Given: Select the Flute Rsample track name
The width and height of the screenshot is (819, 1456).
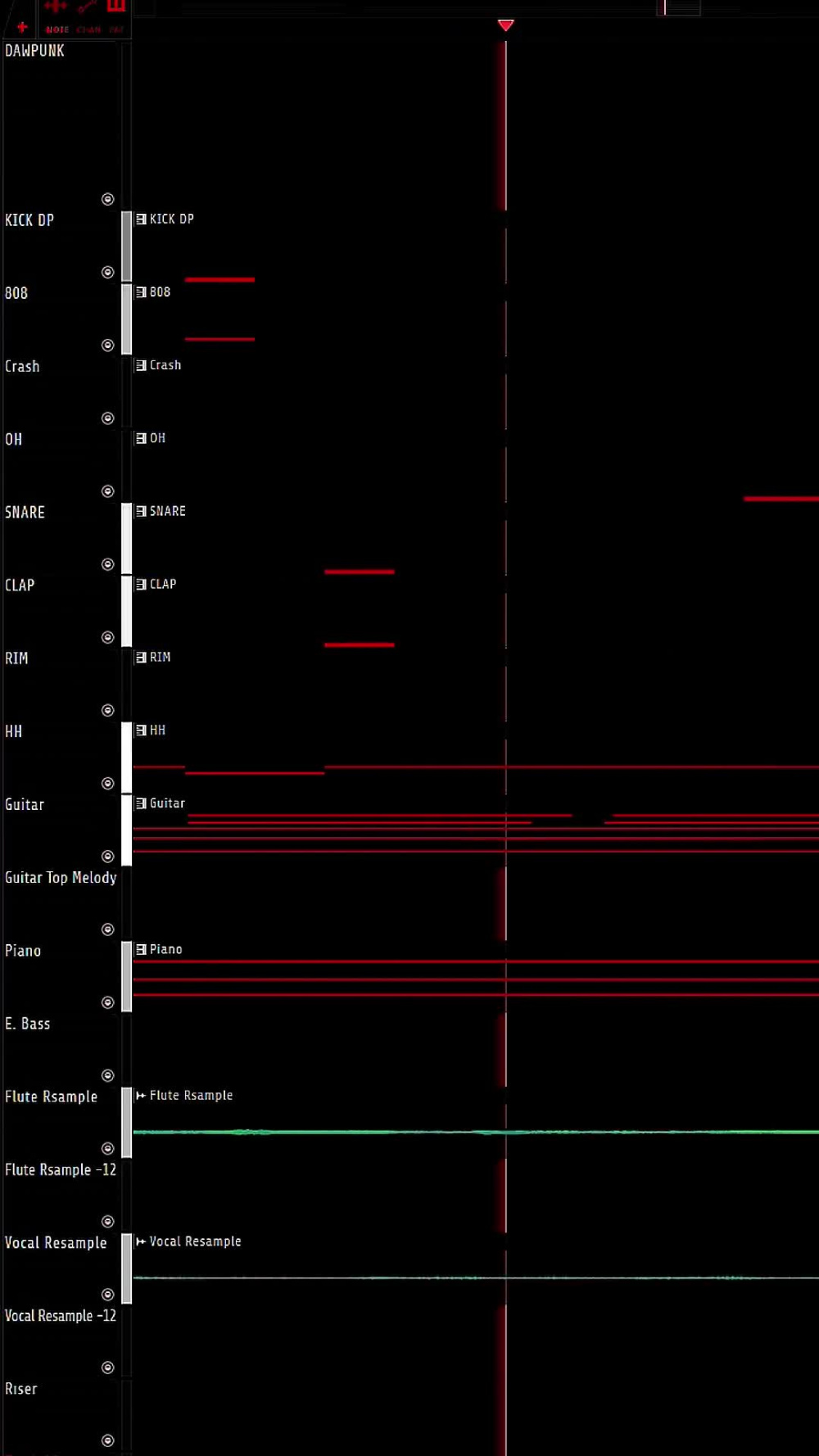Looking at the screenshot, I should 51,1097.
